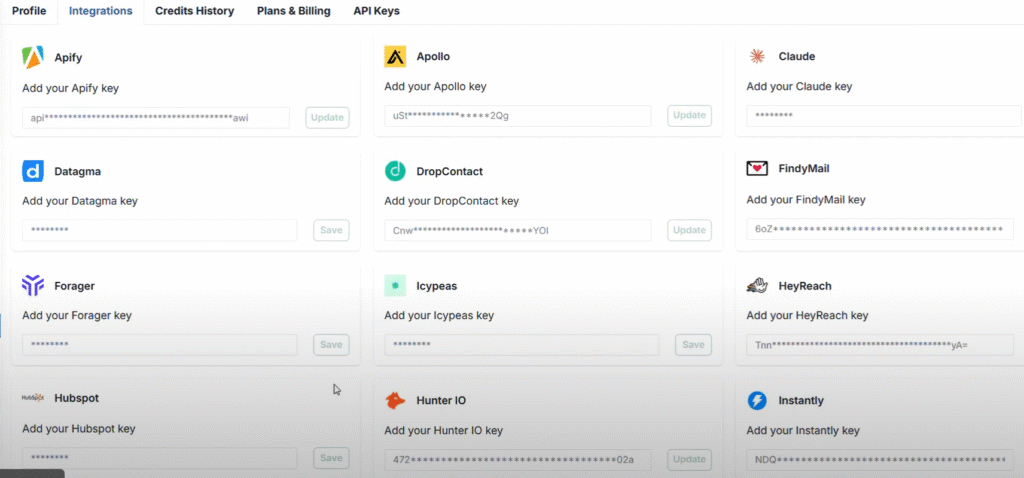
Task: Switch to the Profile tab
Action: tap(29, 11)
